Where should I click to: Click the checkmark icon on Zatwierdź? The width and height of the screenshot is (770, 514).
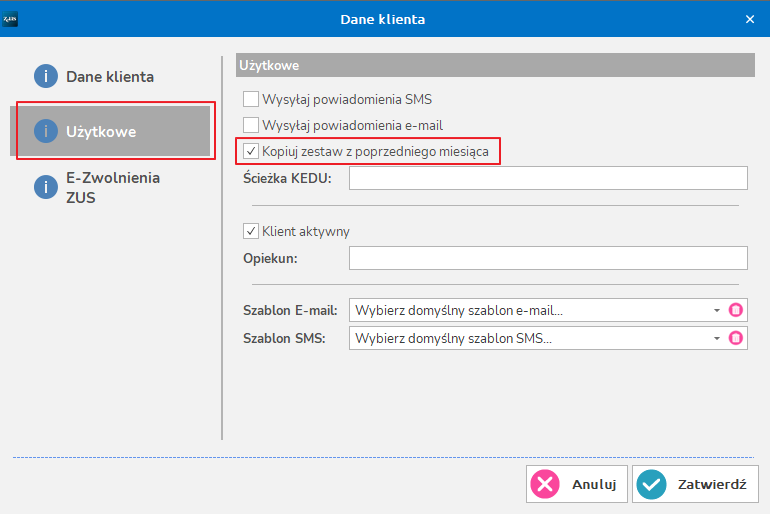pyautogui.click(x=651, y=484)
